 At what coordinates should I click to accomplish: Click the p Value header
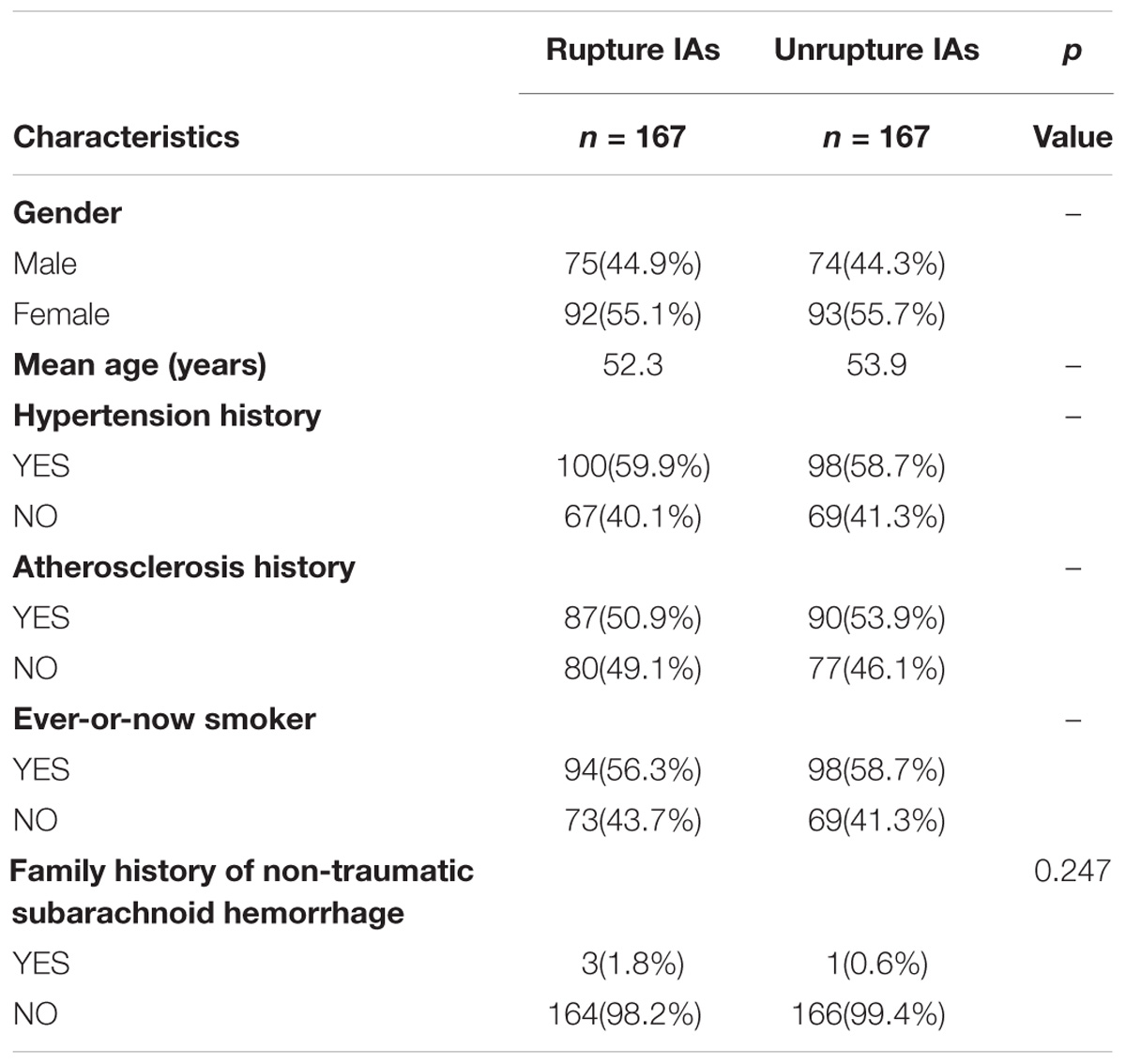(x=1072, y=94)
